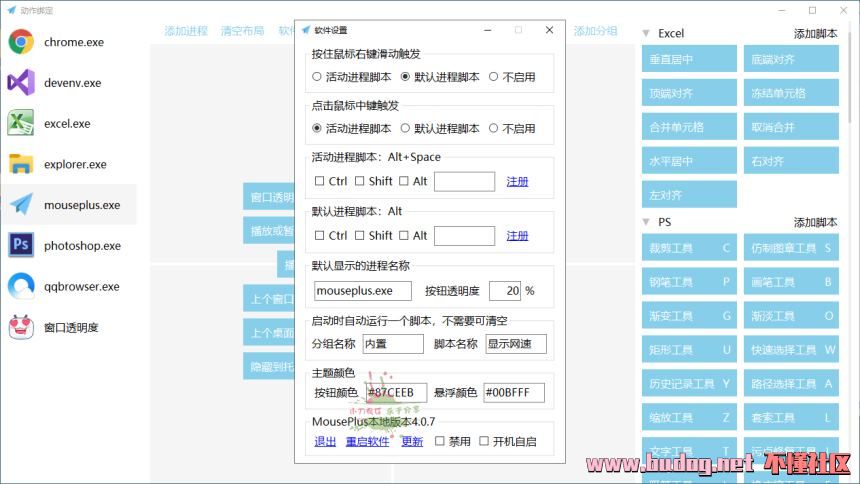Click 添加脚本 next to the Excel group
The image size is (860, 484).
[815, 33]
